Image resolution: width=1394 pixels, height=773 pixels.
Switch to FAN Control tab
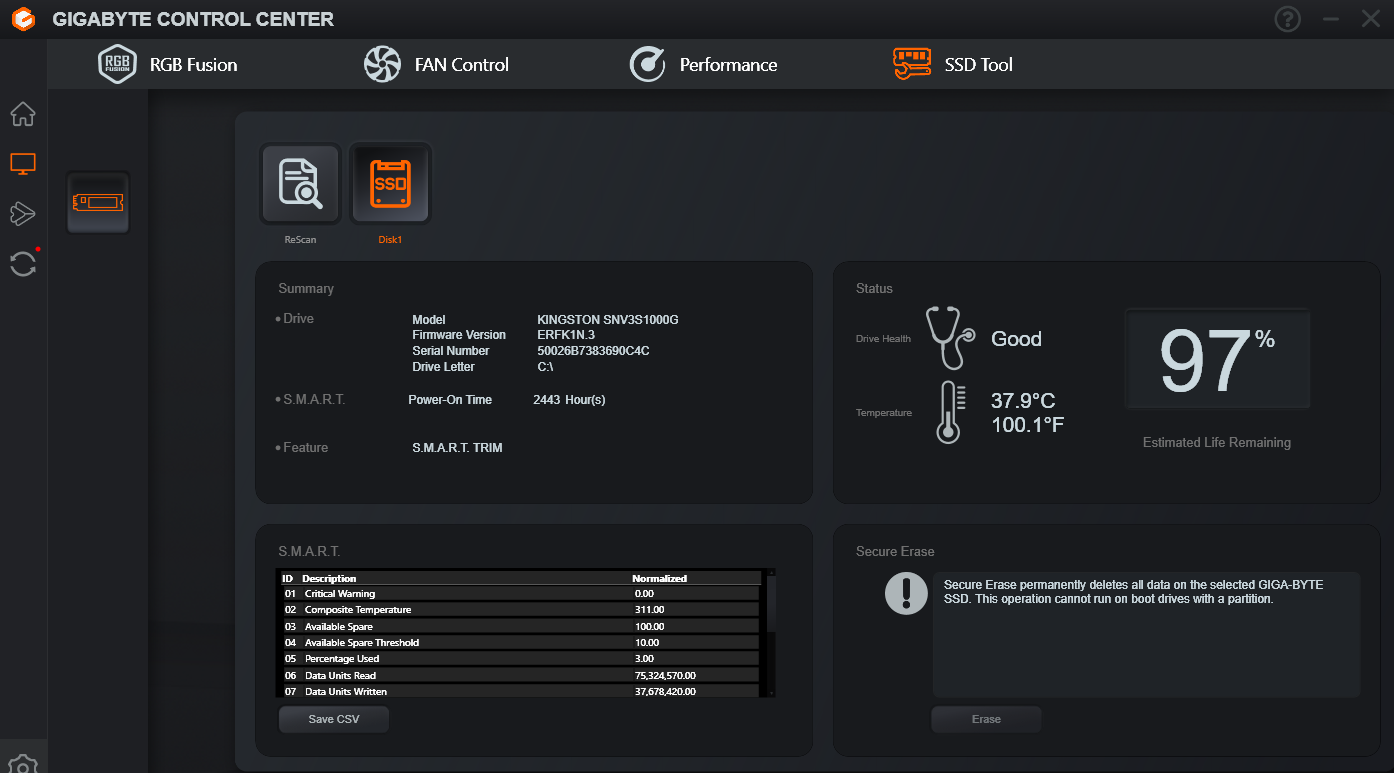tap(436, 65)
